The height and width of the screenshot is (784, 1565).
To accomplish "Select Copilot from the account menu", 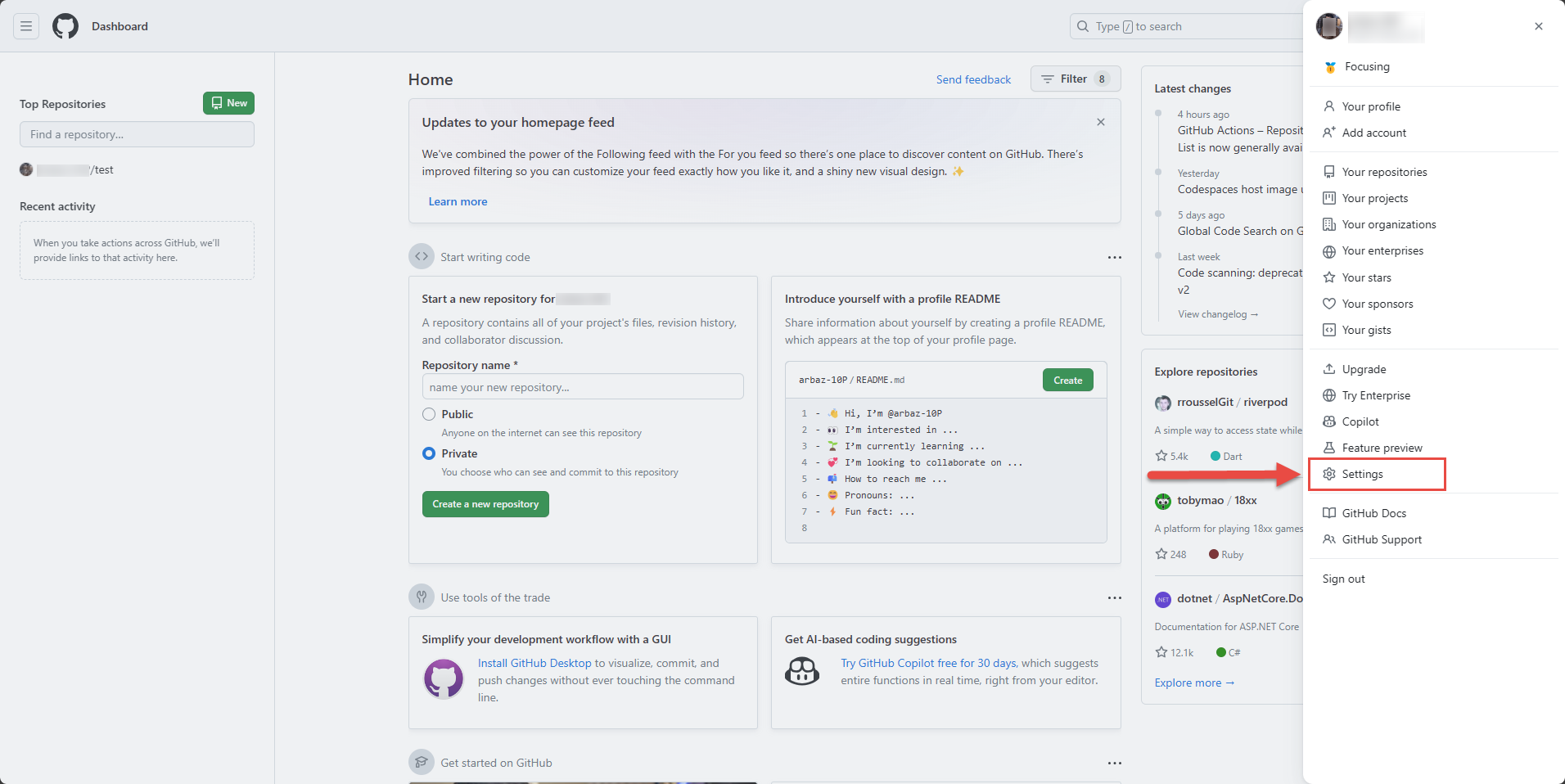I will 1360,421.
